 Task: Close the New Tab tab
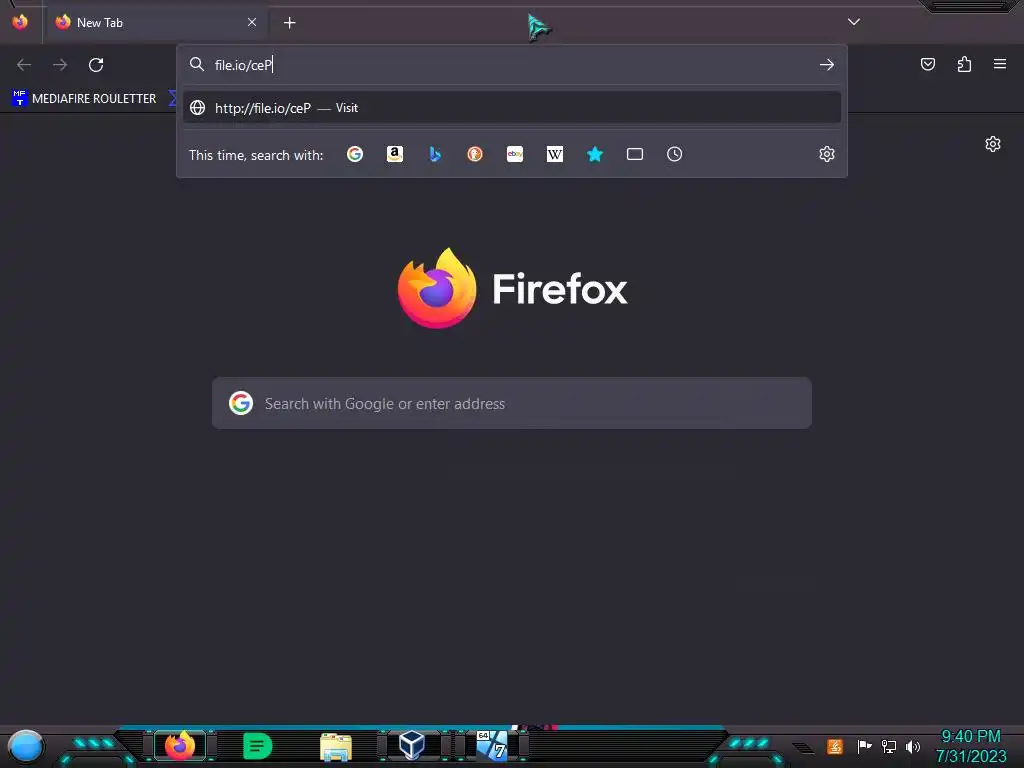point(252,22)
